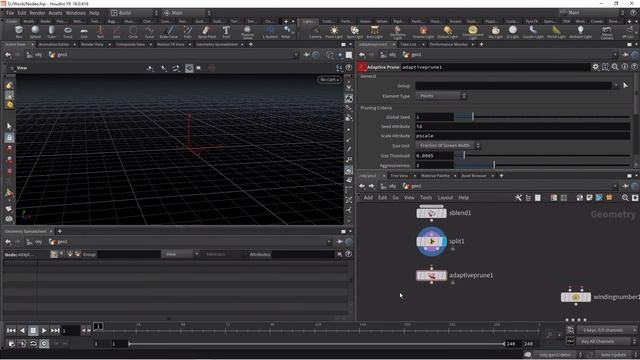This screenshot has width=640, height=360.
Task: Switch to the Performance Monitor tab
Action: (449, 44)
